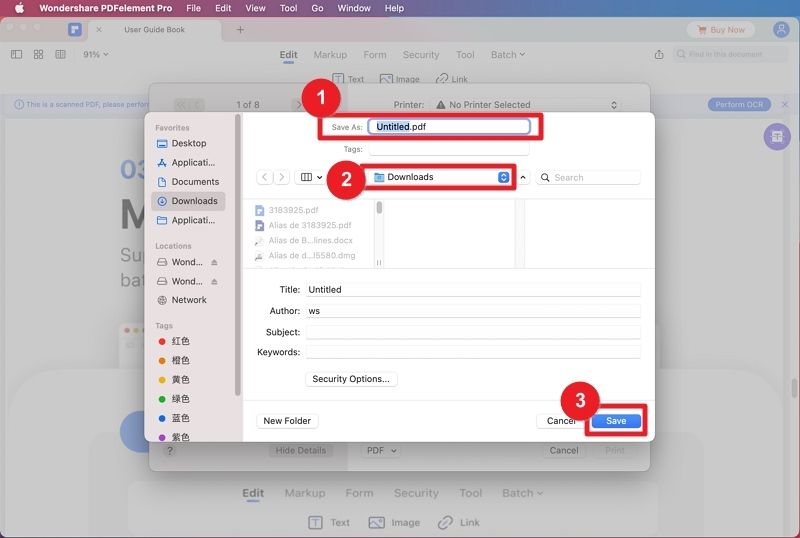Viewport: 800px width, 538px height.
Task: Switch to the Security tab at top
Action: [421, 55]
